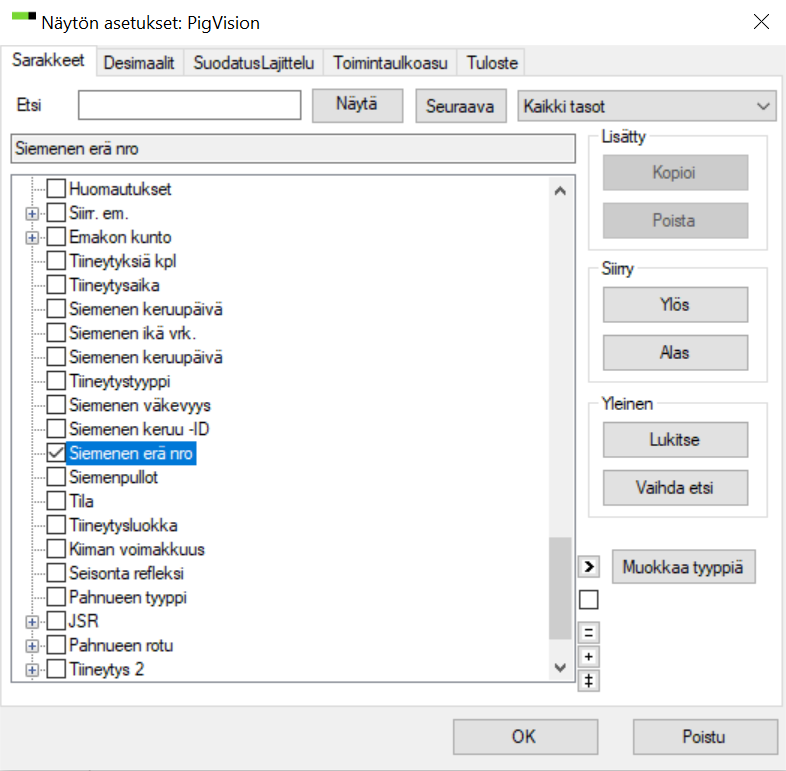Check the Tiineytyksiä kpl checkbox
This screenshot has height=771, width=786.
[x=56, y=261]
